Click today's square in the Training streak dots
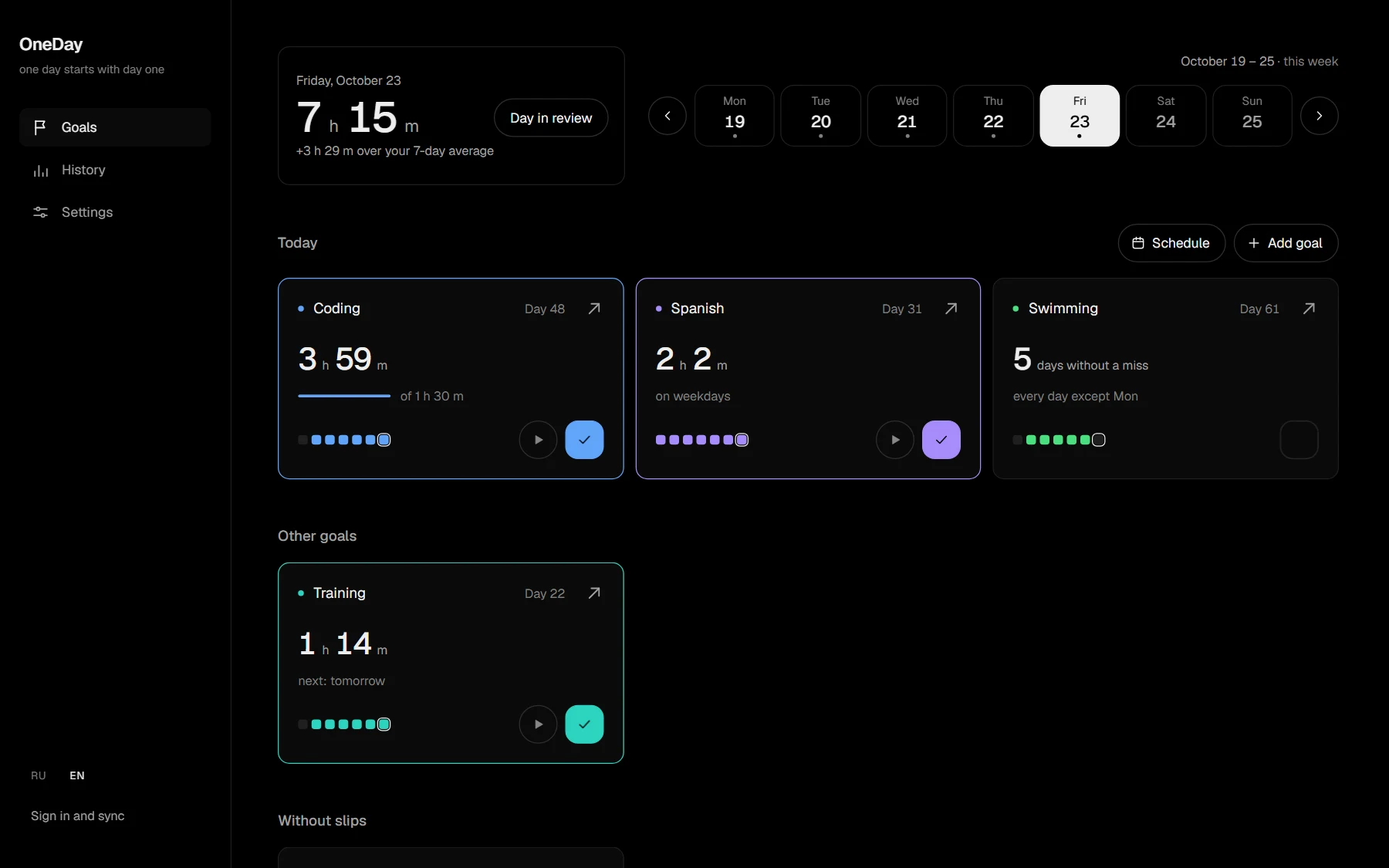Viewport: 1389px width, 868px height. (384, 724)
